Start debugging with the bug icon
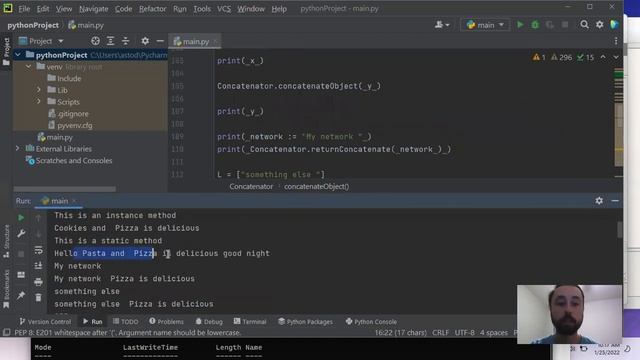Image resolution: width=640 pixels, height=360 pixels. [x=535, y=25]
